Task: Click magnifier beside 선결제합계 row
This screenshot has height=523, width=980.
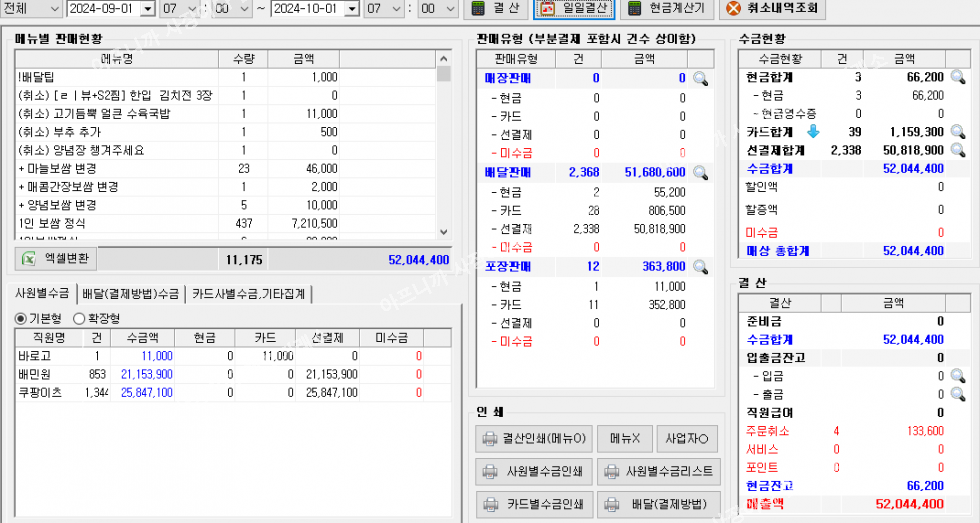Action: tap(957, 150)
